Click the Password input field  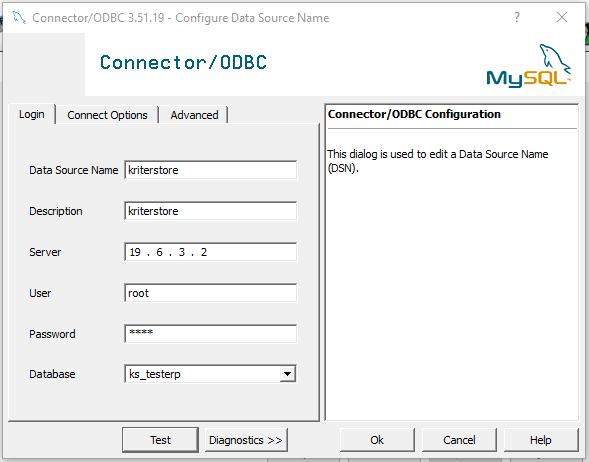click(x=211, y=334)
